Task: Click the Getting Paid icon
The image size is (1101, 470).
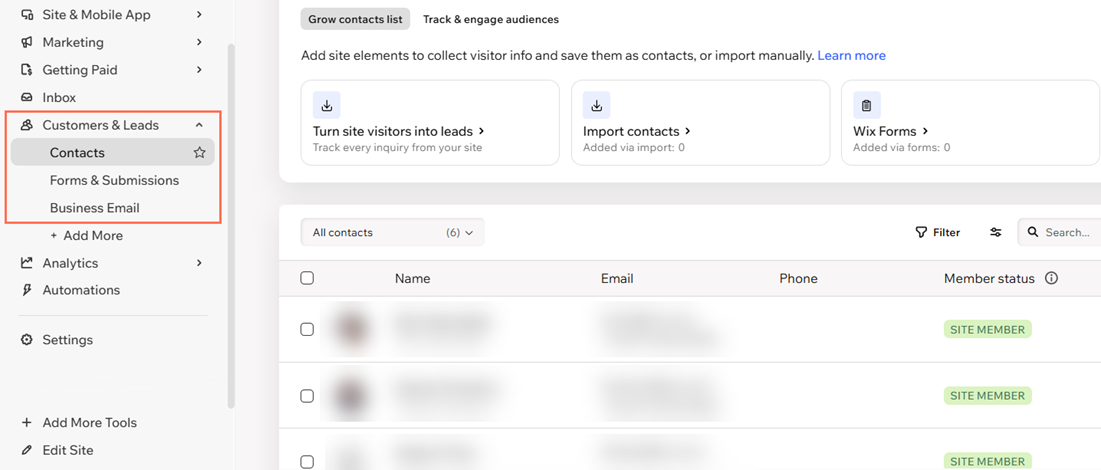Action: pos(27,70)
